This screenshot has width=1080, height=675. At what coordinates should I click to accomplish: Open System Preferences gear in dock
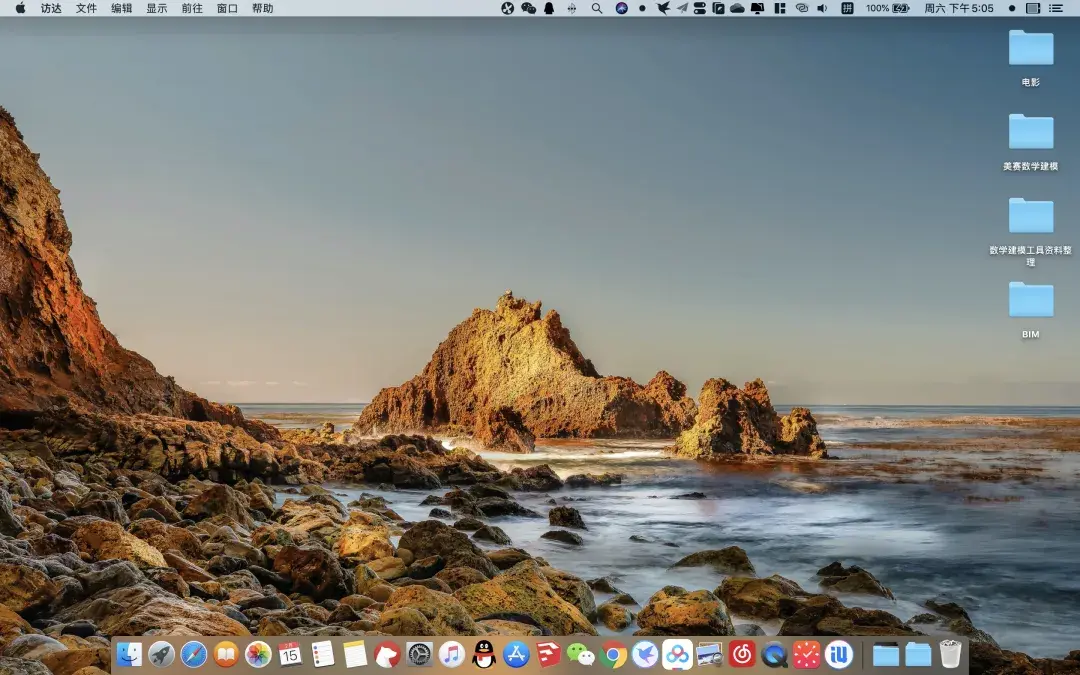419,655
